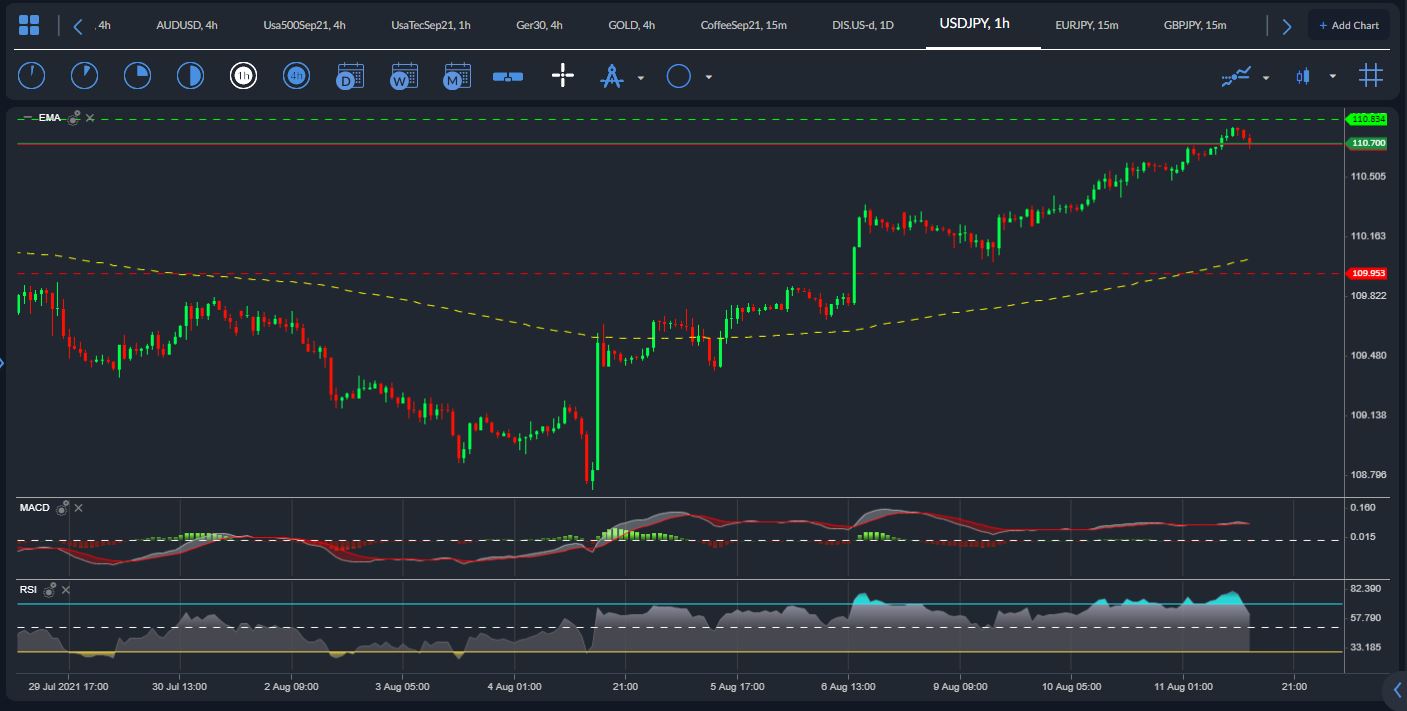Open RSI indicator settings gear
Viewport: 1407px width, 711px height.
49,591
